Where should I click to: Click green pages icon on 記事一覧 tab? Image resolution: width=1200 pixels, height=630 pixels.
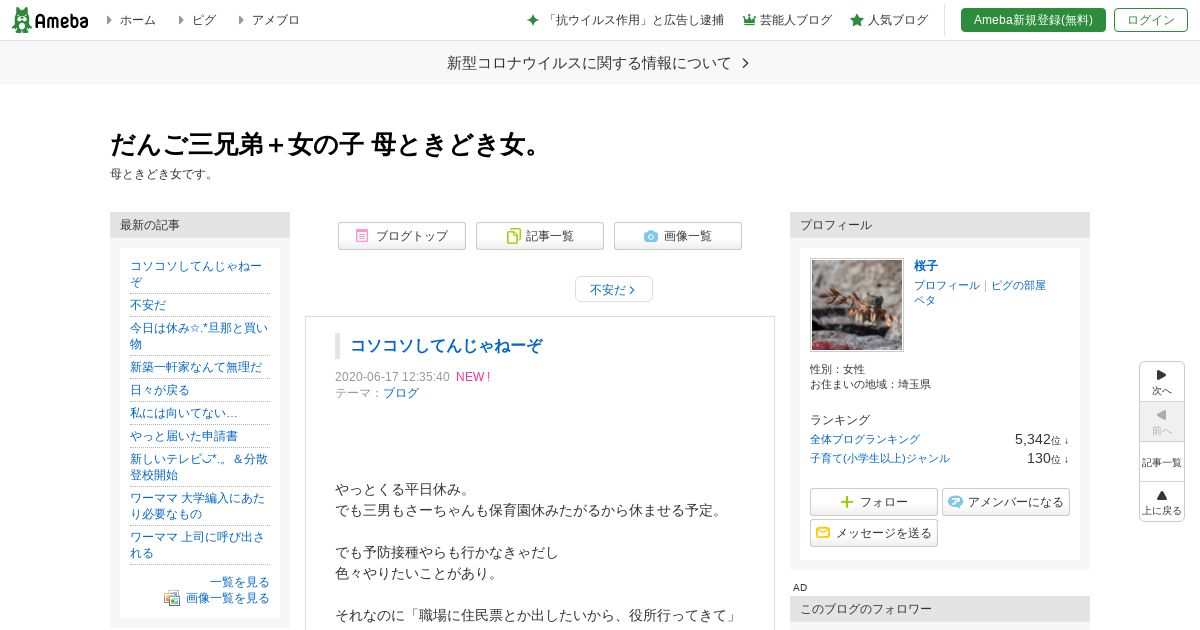point(513,236)
